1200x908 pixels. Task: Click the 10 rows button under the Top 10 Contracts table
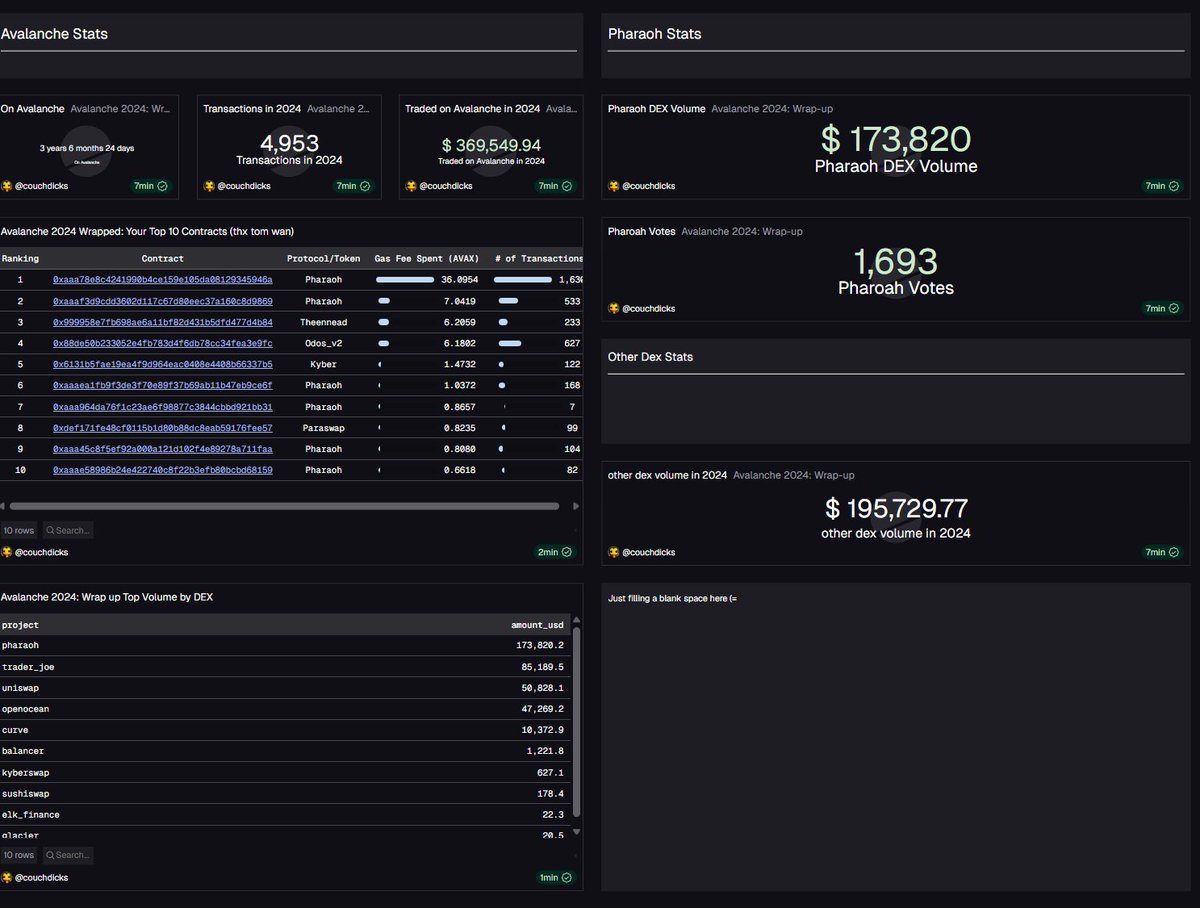tap(19, 530)
